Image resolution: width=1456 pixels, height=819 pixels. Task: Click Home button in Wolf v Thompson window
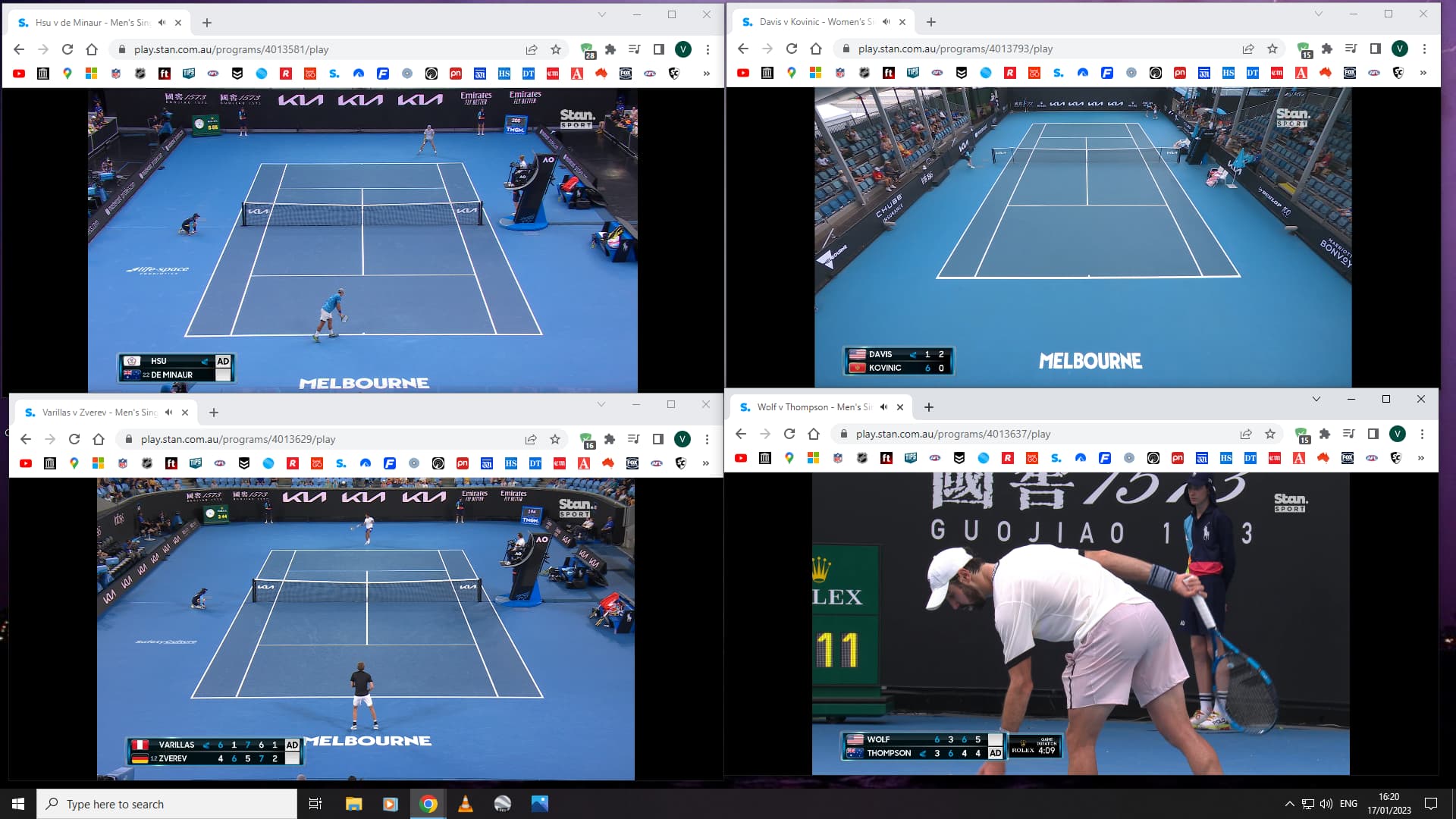[814, 434]
